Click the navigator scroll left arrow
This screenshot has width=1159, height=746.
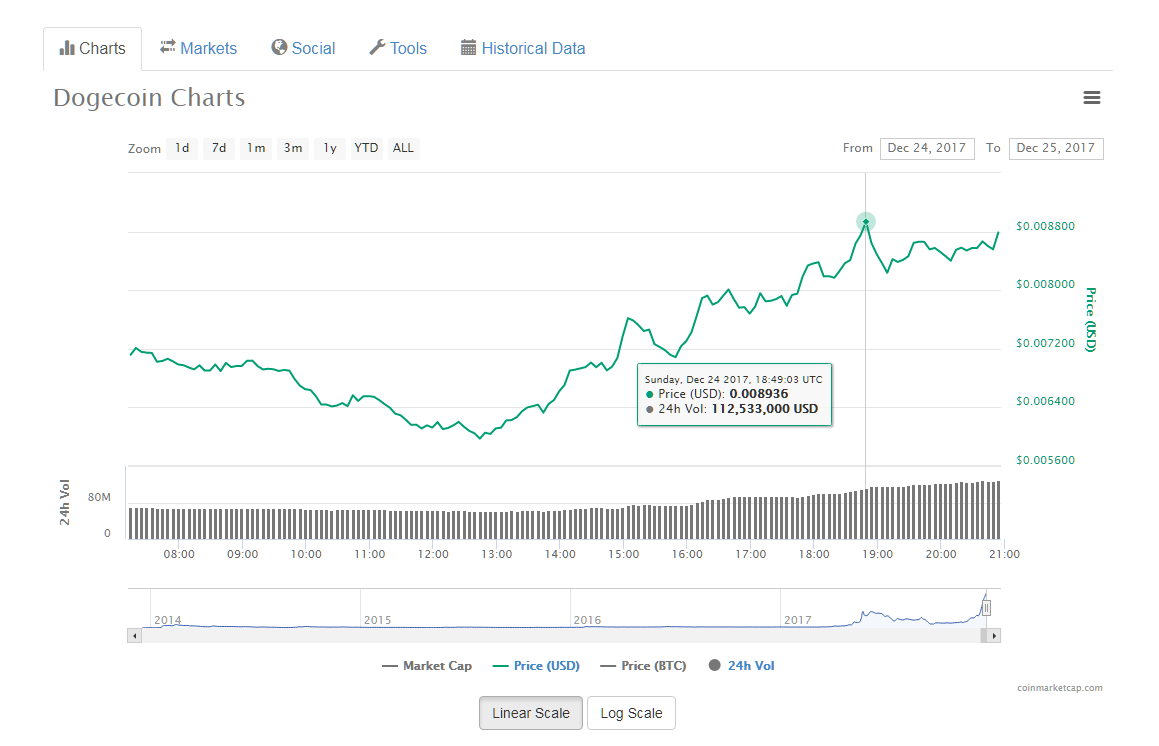[133, 635]
